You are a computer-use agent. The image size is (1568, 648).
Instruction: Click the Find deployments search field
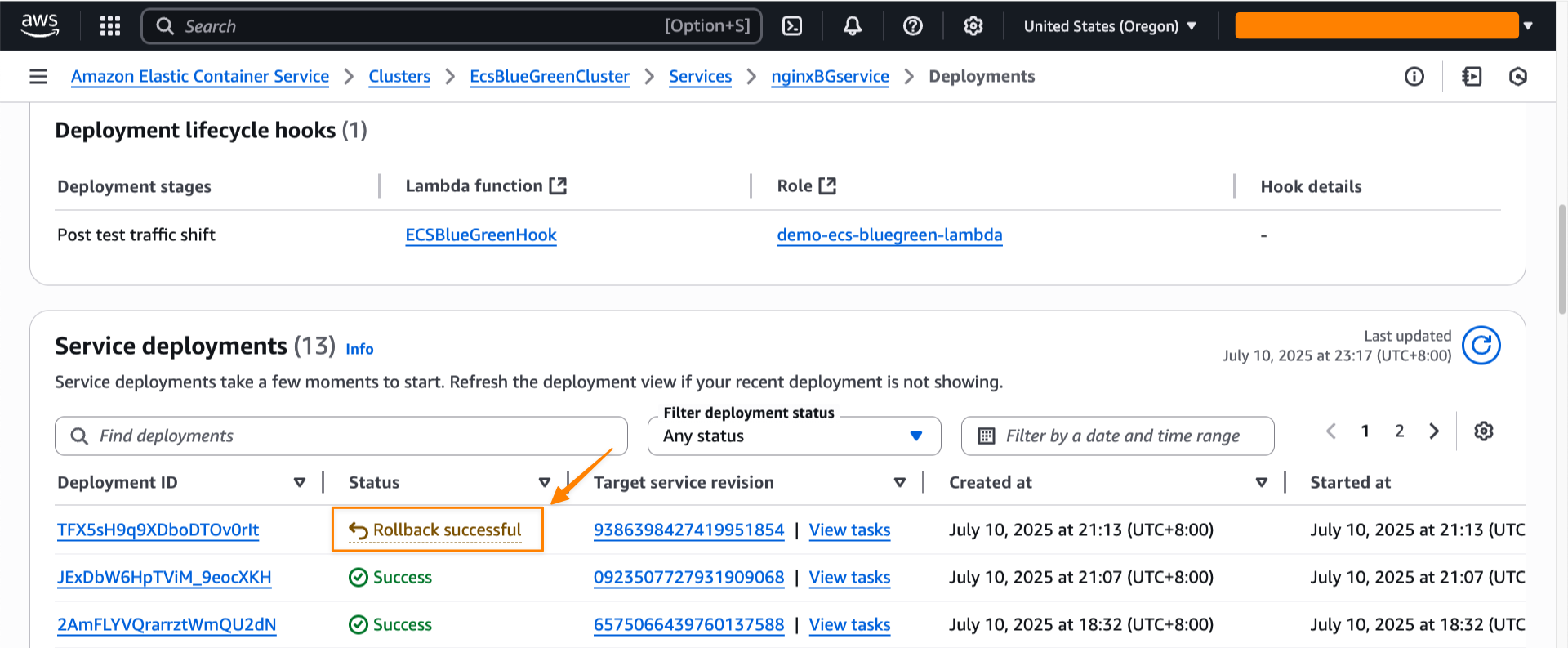pyautogui.click(x=341, y=436)
